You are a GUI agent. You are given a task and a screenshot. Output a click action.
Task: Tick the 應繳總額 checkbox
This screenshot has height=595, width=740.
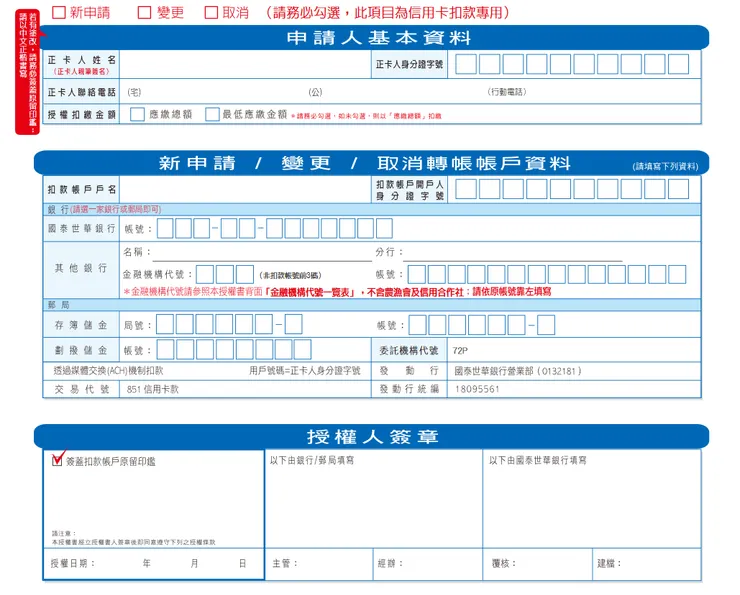(137, 114)
